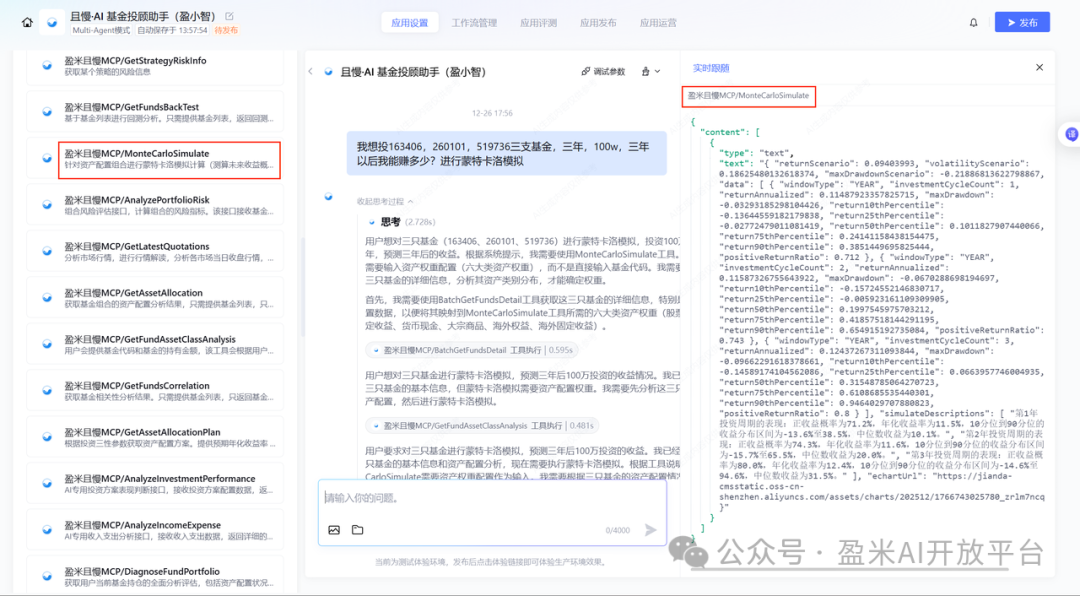The width and height of the screenshot is (1080, 596).
Task: Click 盈米且慢MCP/MonteCarloSimulate title in tracking panel
Action: [749, 96]
